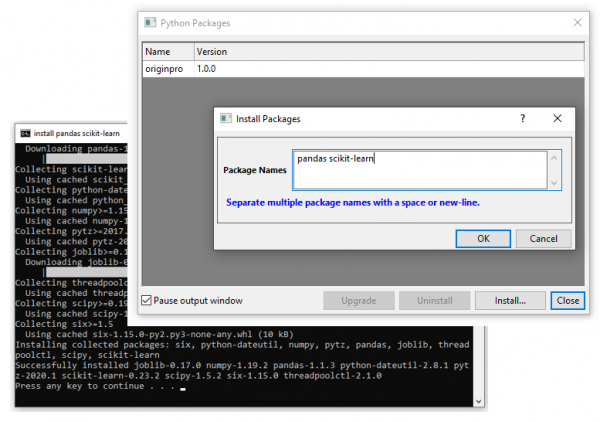Viewport: 600px width, 422px height.
Task: Click the question mark help button
Action: coord(522,118)
